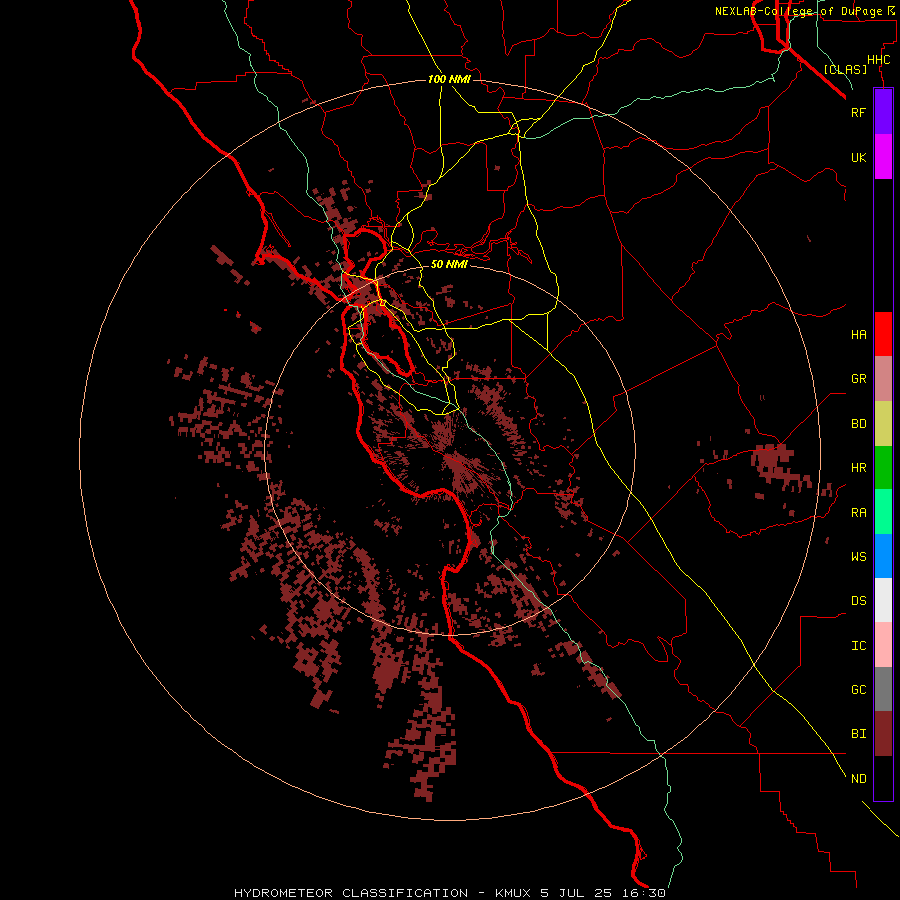Click the light pink IC legend swatch

pyautogui.click(x=883, y=645)
